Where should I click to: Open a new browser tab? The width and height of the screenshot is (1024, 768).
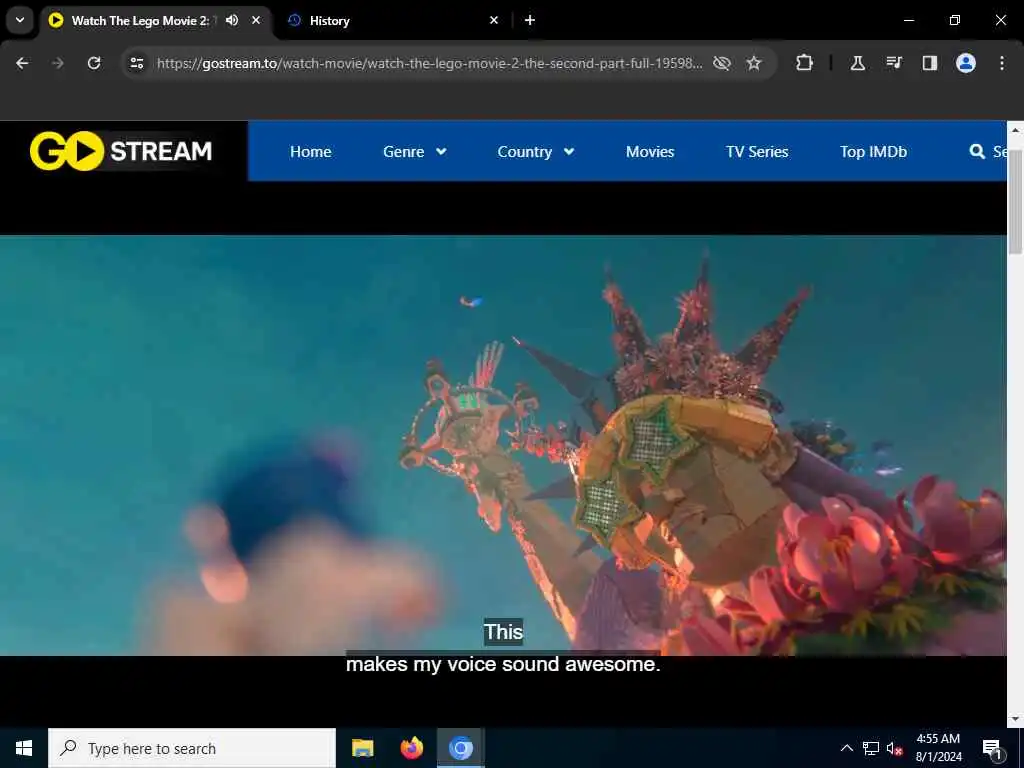point(530,20)
